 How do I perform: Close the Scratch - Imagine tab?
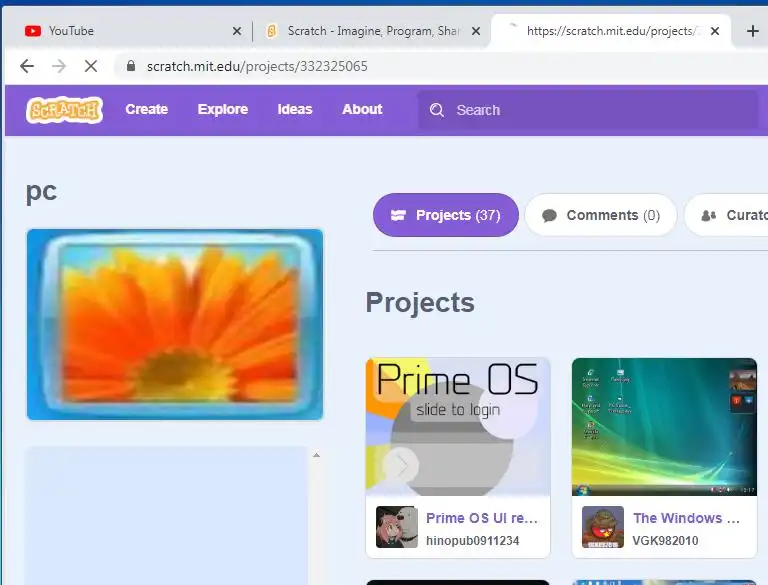pos(476,31)
